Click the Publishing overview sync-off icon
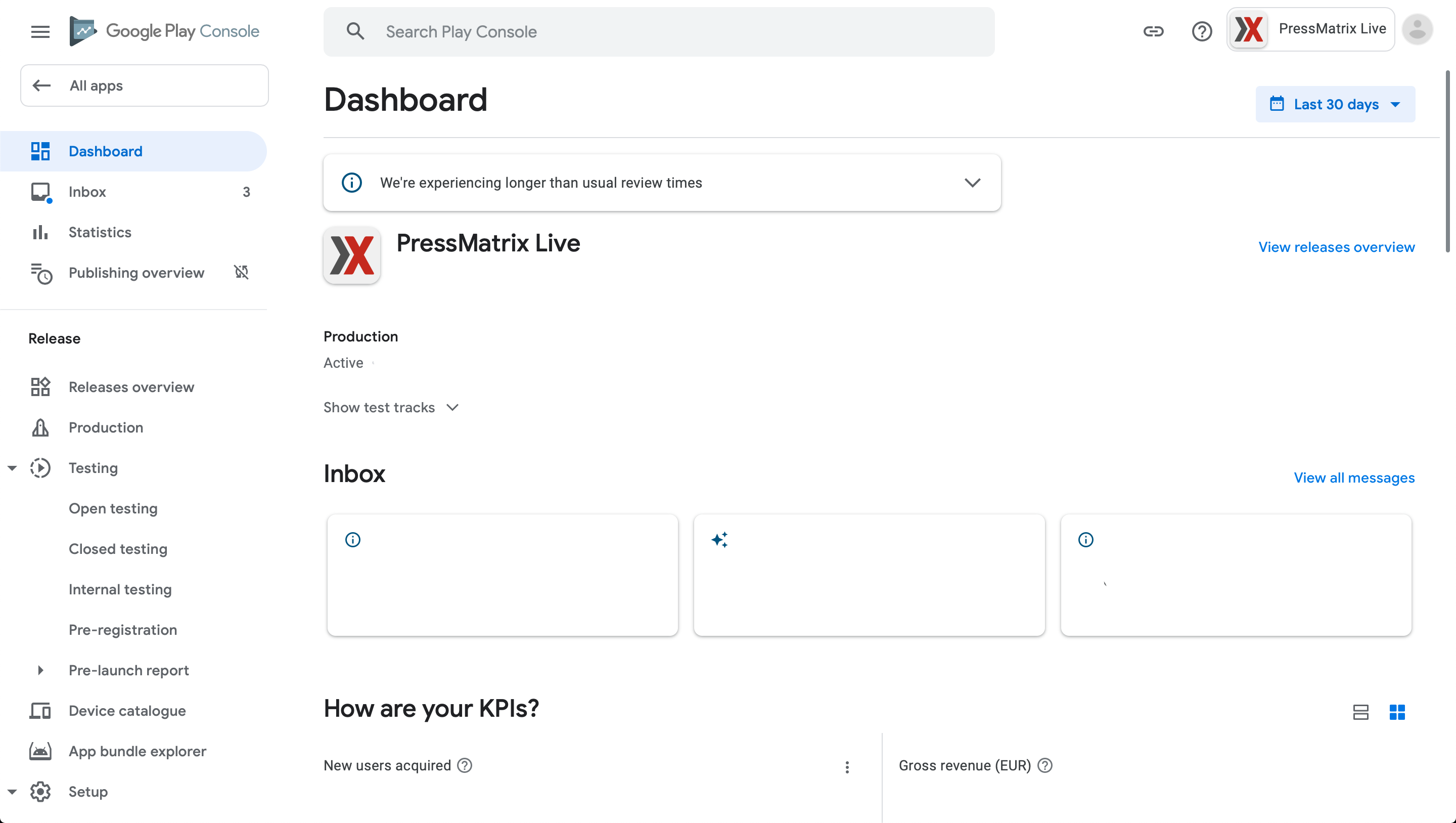1456x823 pixels. tap(241, 272)
